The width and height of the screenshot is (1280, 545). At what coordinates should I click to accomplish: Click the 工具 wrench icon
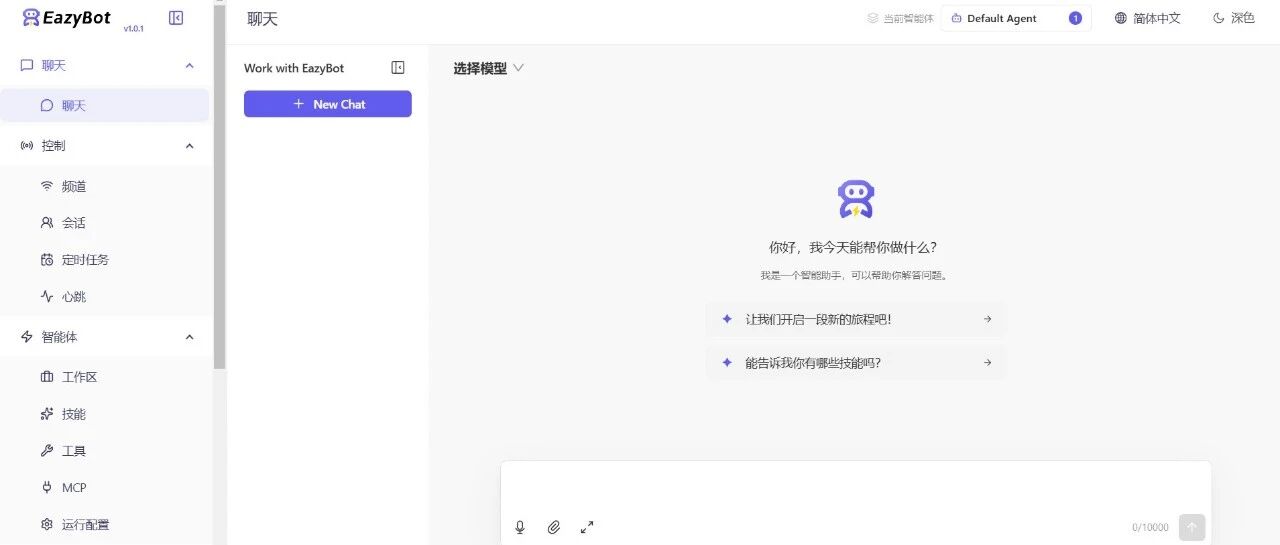click(x=47, y=451)
